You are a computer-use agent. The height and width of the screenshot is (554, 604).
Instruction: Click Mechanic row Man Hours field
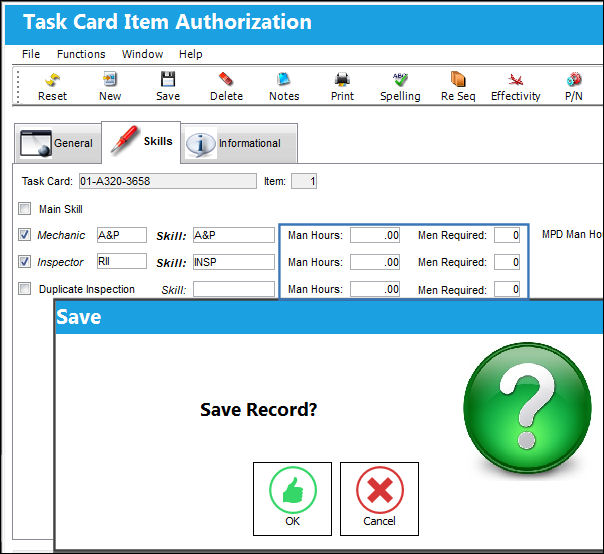pyautogui.click(x=375, y=235)
